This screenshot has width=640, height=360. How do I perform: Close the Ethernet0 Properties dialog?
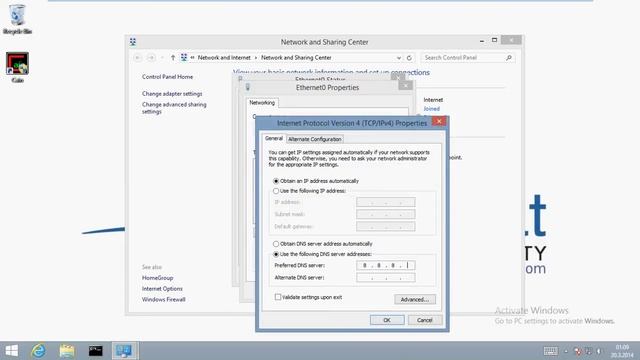405,85
